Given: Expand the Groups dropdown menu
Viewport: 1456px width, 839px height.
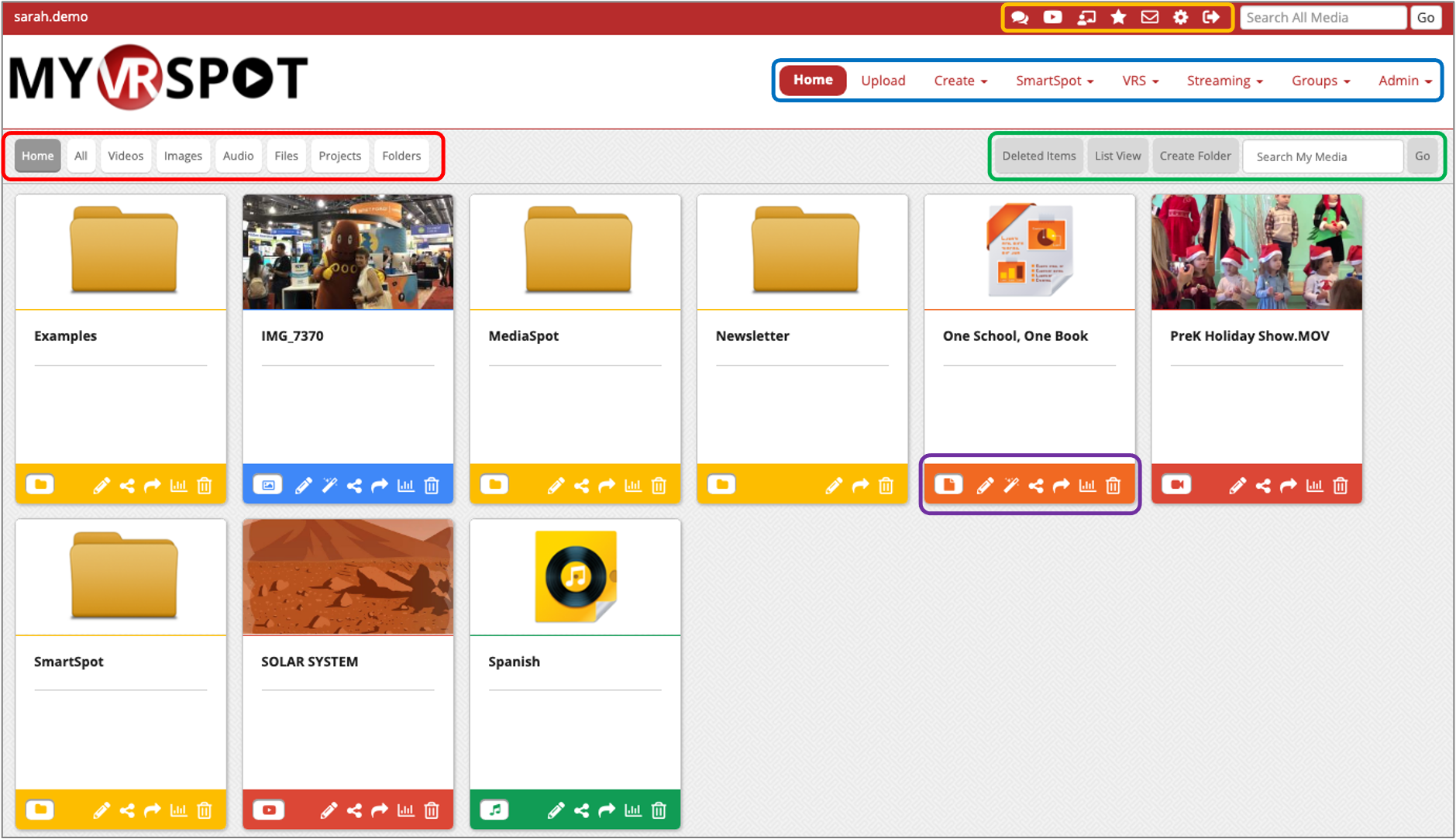Looking at the screenshot, I should (x=1320, y=81).
